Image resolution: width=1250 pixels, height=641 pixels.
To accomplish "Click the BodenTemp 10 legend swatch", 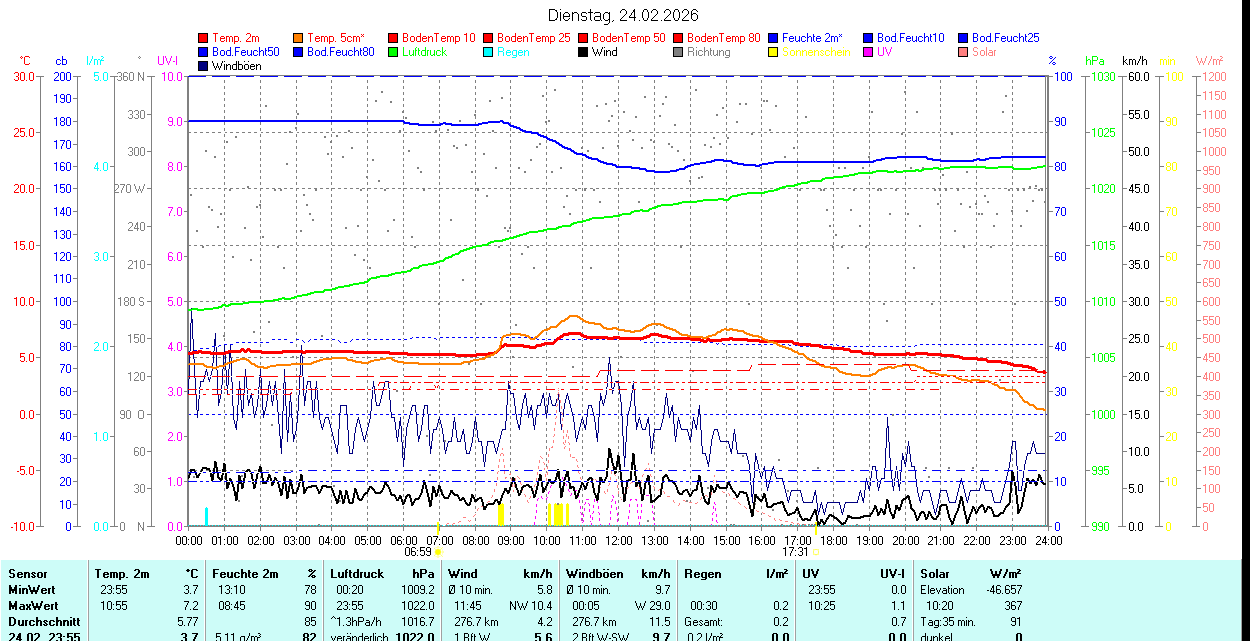I will [393, 38].
